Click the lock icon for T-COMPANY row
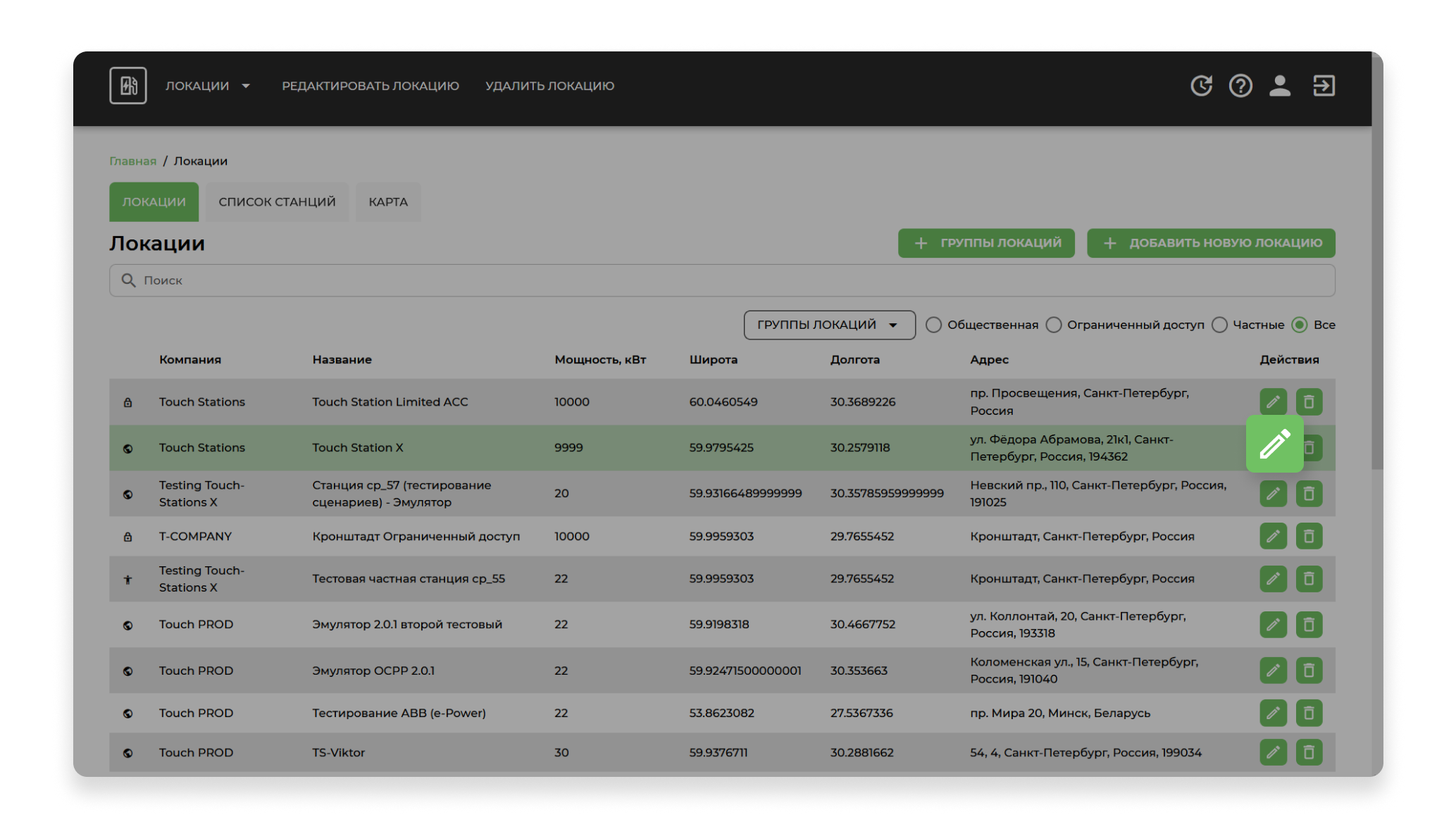Image resolution: width=1456 pixels, height=829 pixels. (127, 537)
